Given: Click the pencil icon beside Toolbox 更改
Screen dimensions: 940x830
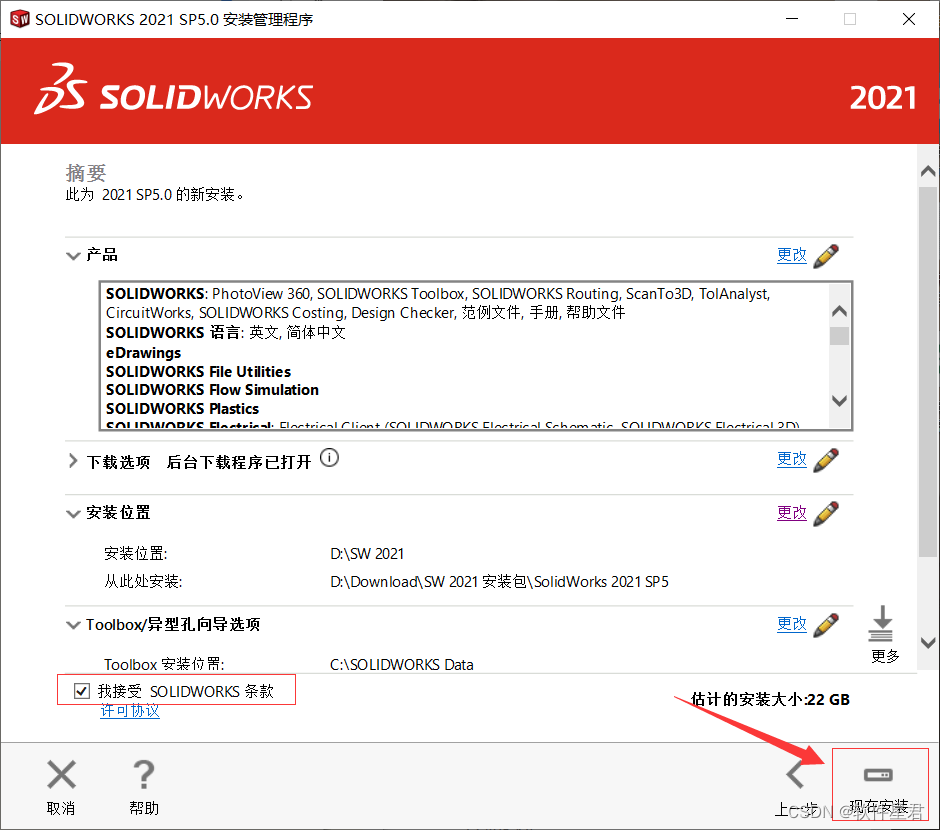Looking at the screenshot, I should click(x=826, y=625).
